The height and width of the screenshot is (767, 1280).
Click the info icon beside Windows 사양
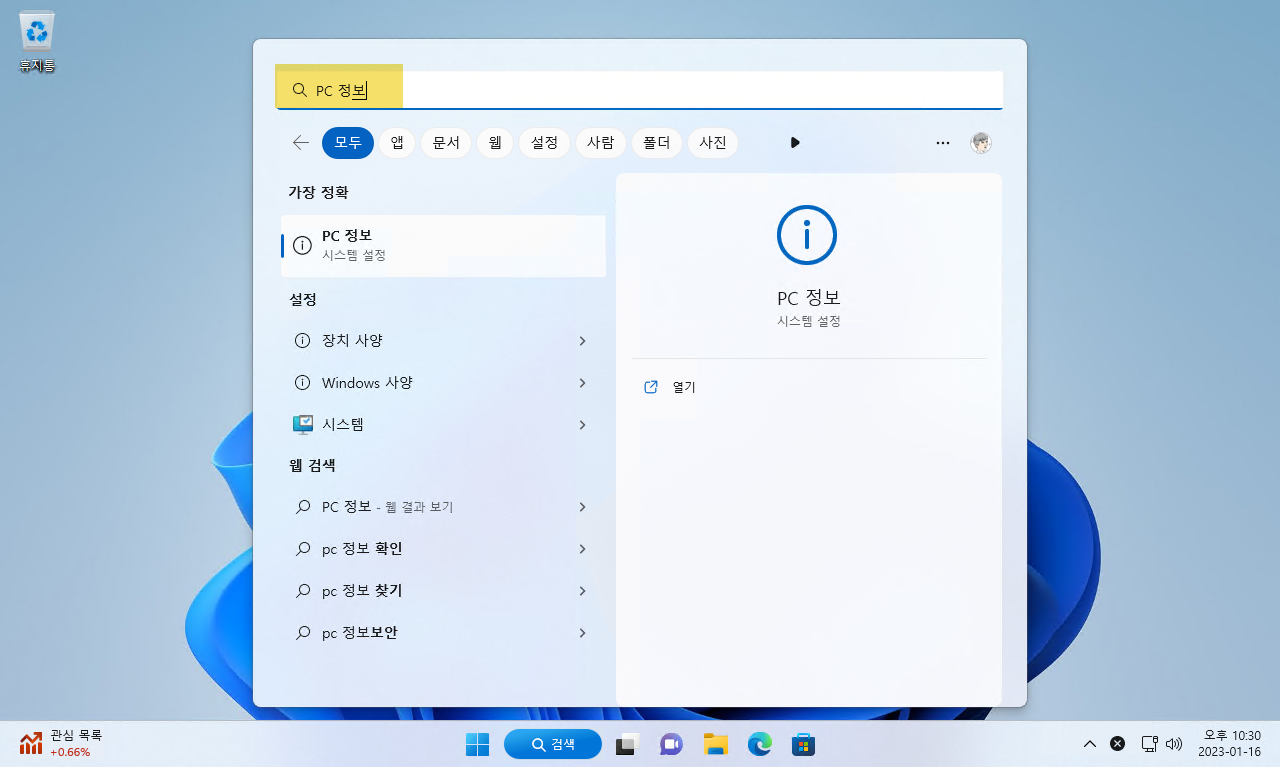click(302, 383)
